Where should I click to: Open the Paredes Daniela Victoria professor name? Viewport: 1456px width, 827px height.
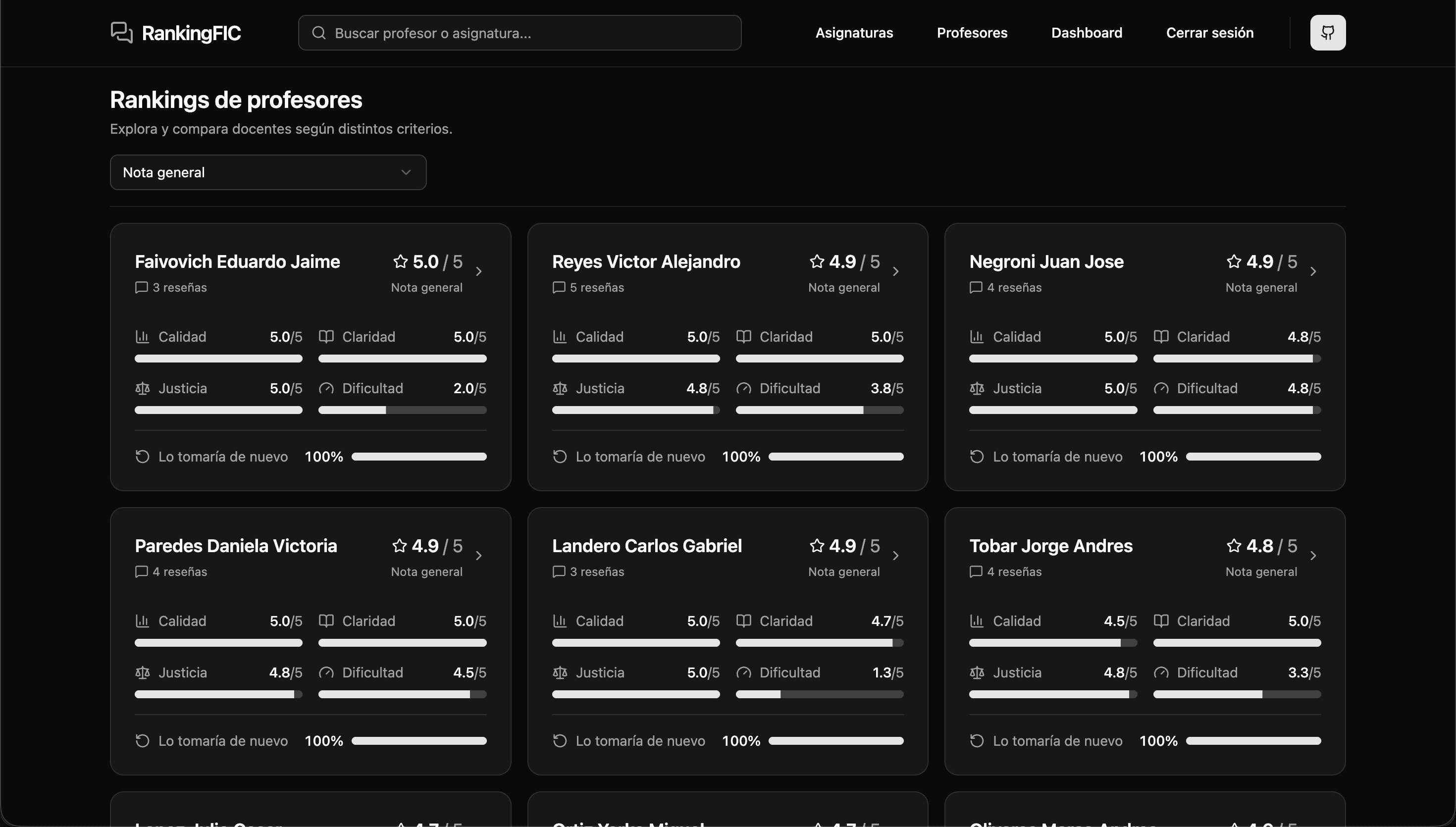[236, 545]
